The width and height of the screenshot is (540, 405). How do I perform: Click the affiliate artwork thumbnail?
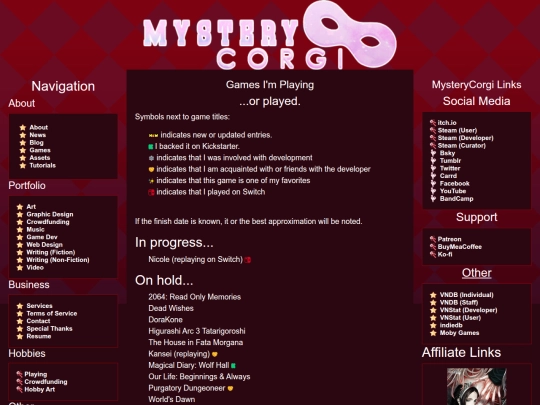click(477, 386)
